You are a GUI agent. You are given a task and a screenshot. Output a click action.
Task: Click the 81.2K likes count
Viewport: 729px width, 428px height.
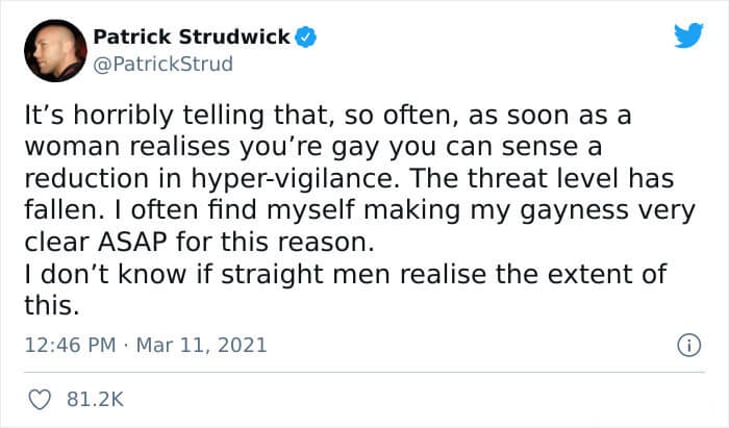pos(95,399)
